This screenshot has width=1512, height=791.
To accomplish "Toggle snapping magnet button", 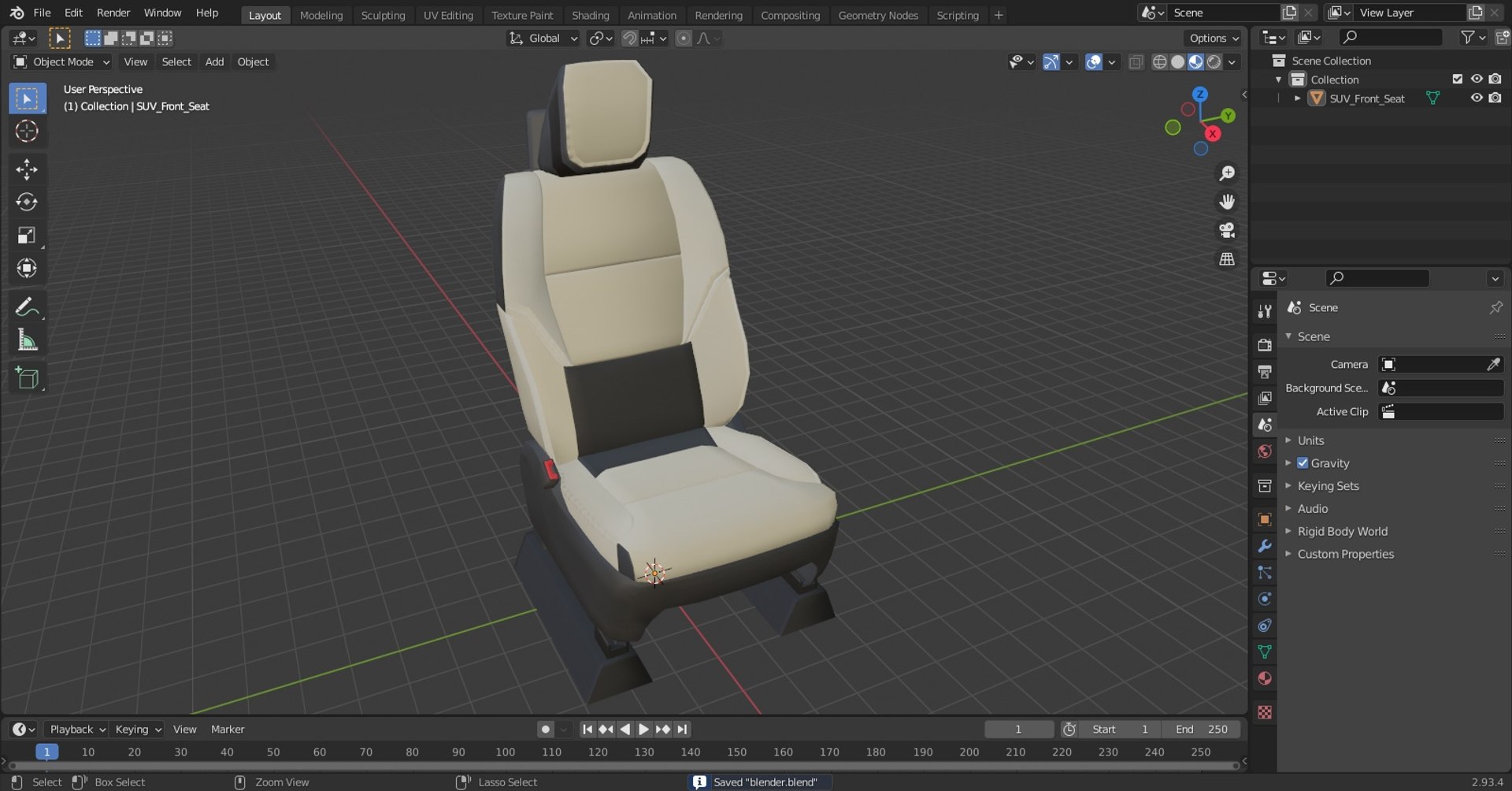I will tap(629, 38).
